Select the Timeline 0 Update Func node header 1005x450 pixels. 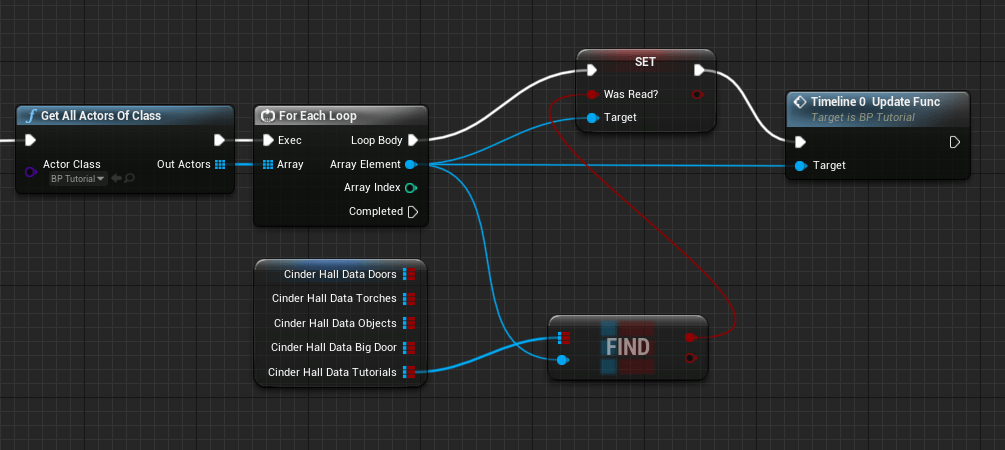click(x=877, y=102)
